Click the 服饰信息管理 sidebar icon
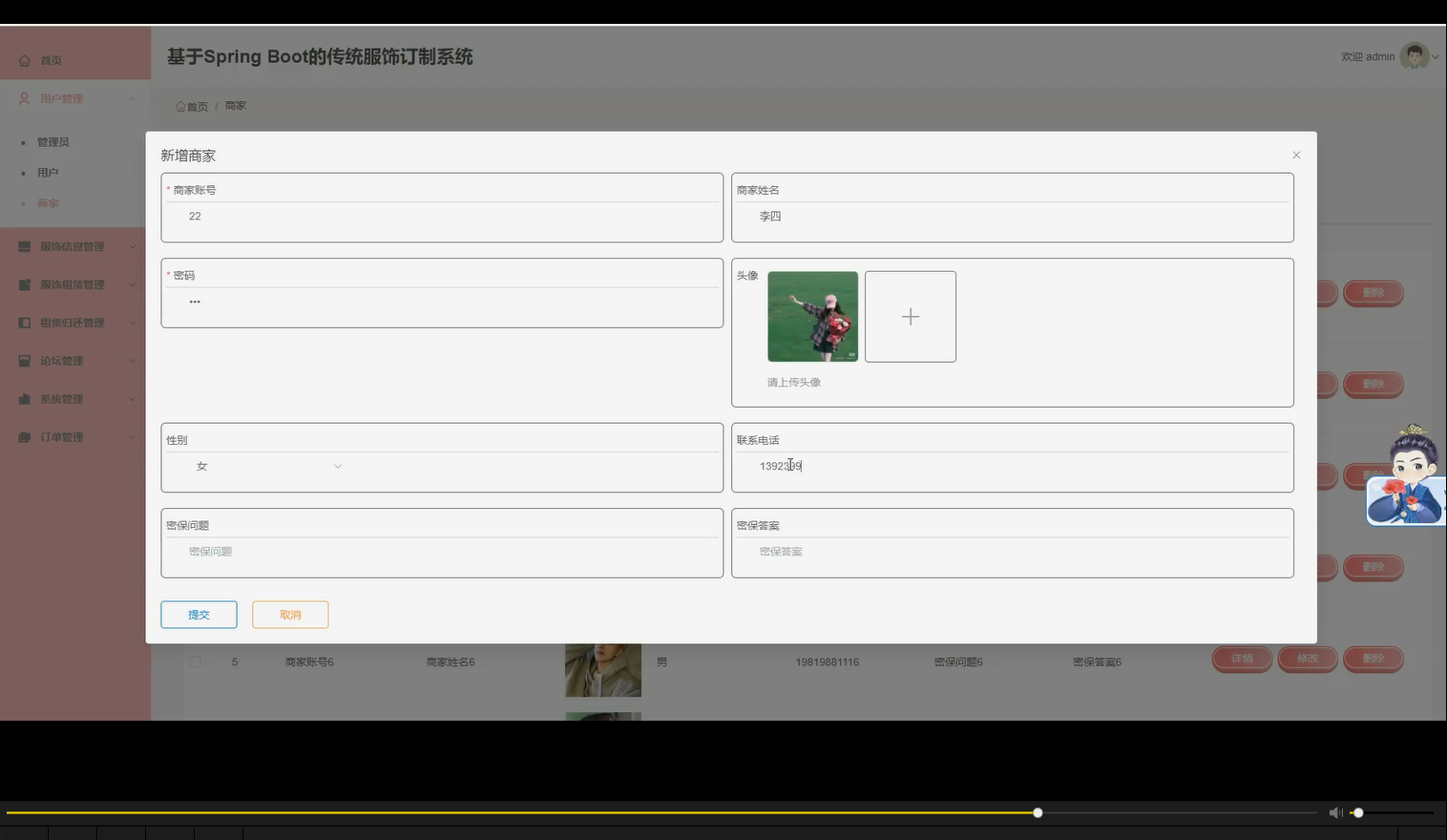The width and height of the screenshot is (1447, 840). pyautogui.click(x=25, y=246)
